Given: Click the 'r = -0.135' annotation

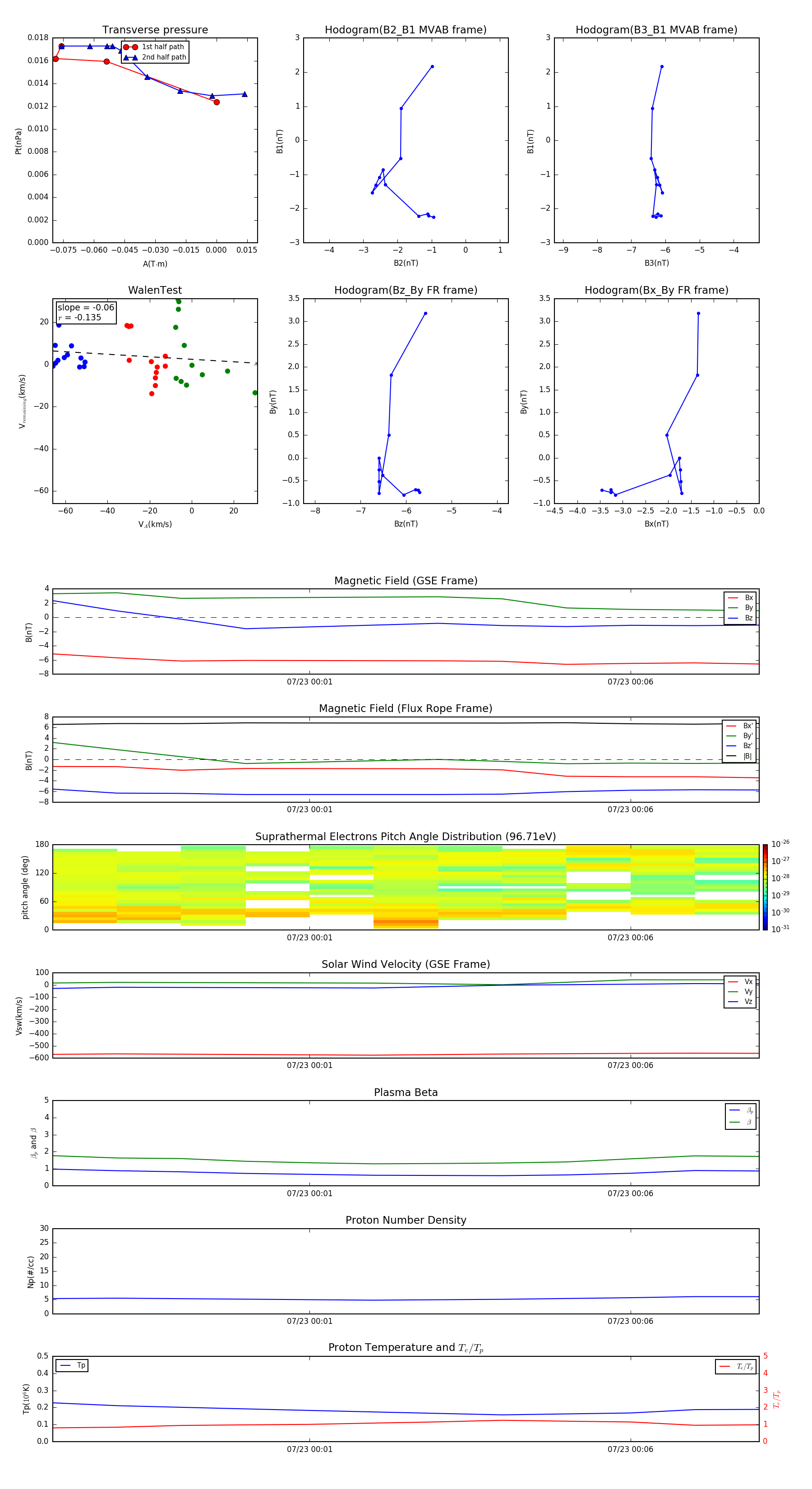Looking at the screenshot, I should 80,317.
